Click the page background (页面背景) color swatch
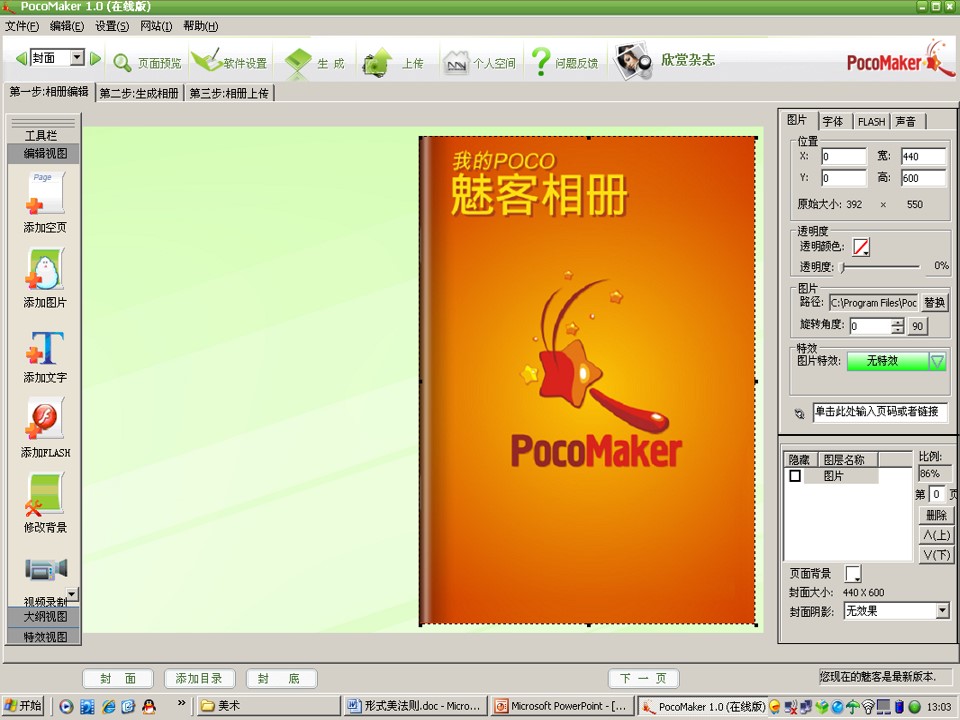Screen dimensions: 960x720 (x=853, y=574)
